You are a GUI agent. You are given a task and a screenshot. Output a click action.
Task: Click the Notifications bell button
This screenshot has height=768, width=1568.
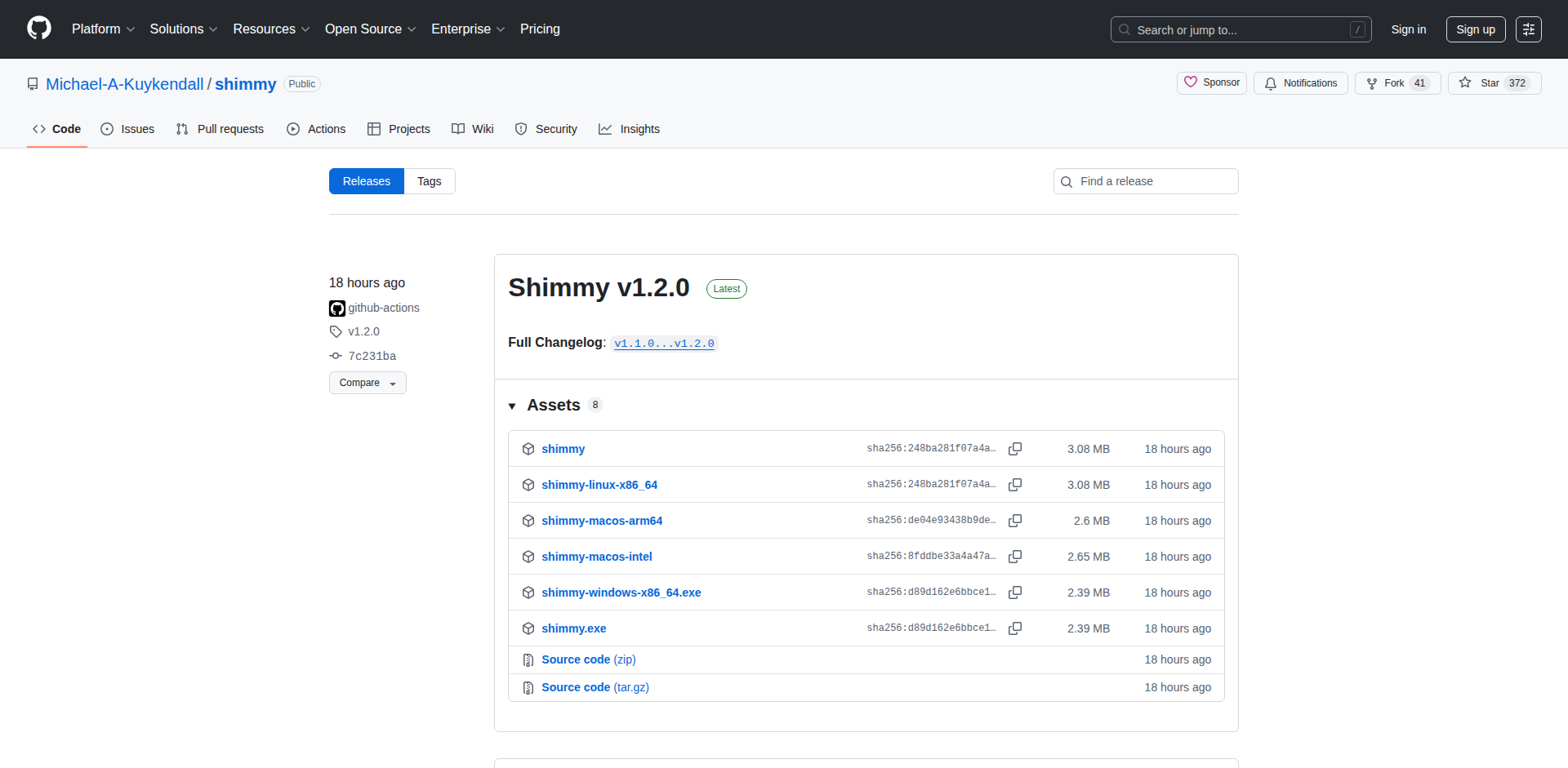[x=1301, y=83]
